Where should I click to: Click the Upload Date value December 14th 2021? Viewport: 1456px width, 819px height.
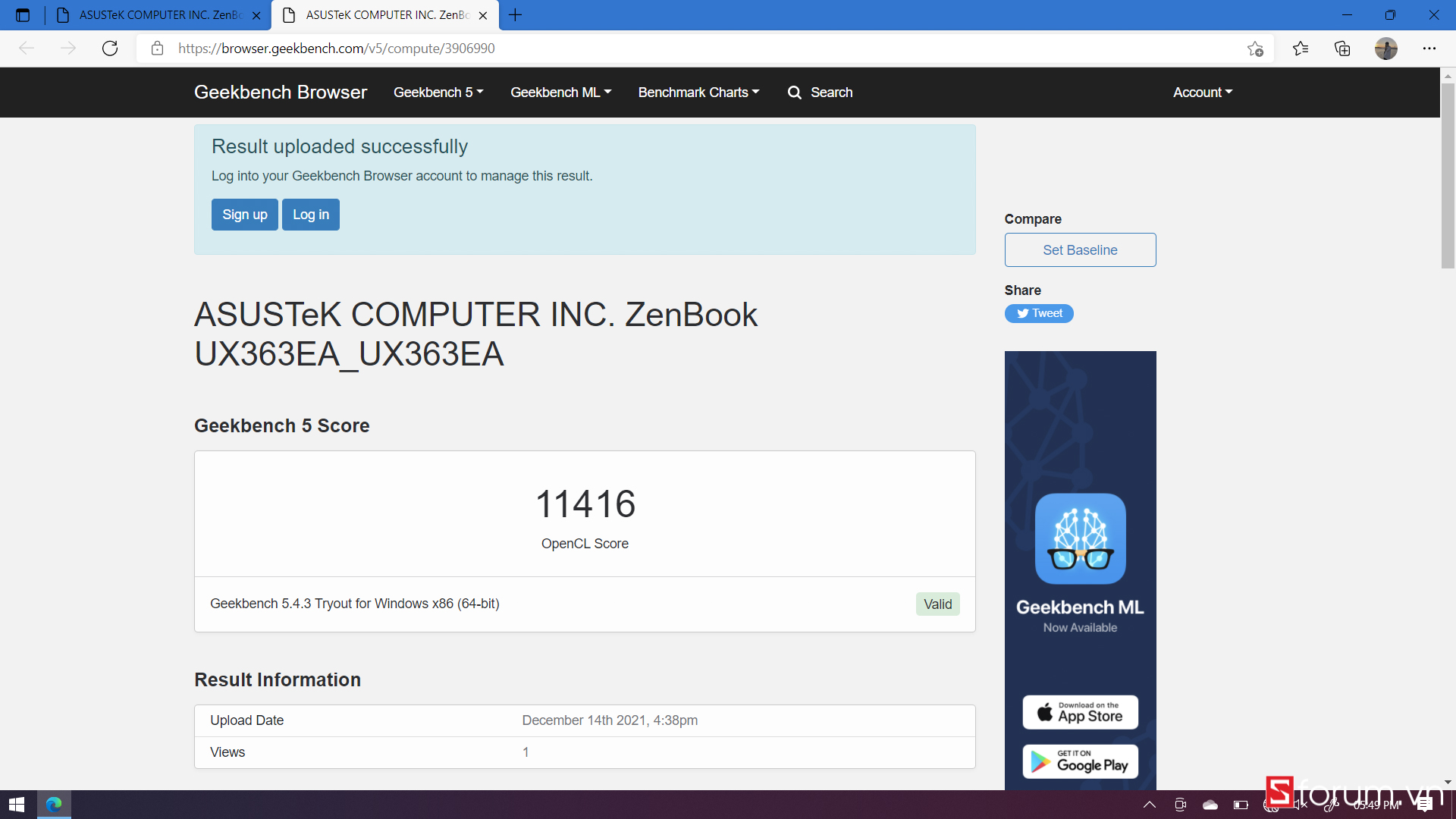(610, 720)
